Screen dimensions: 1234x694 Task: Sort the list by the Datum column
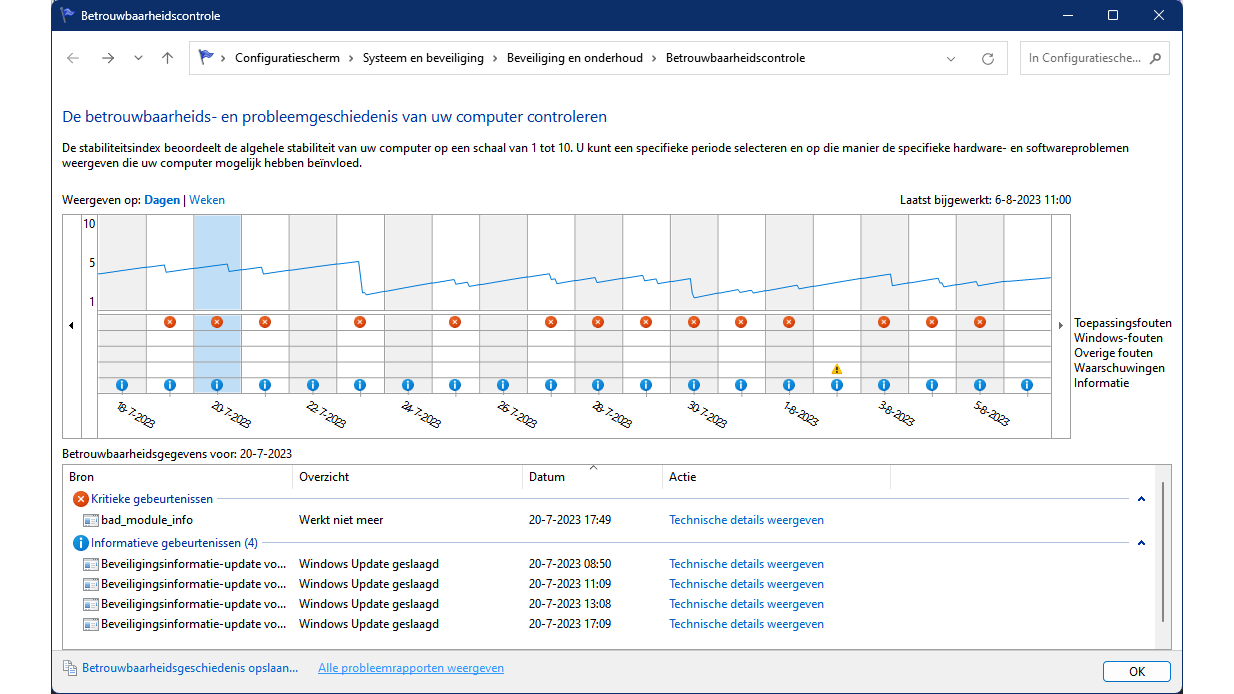point(592,477)
